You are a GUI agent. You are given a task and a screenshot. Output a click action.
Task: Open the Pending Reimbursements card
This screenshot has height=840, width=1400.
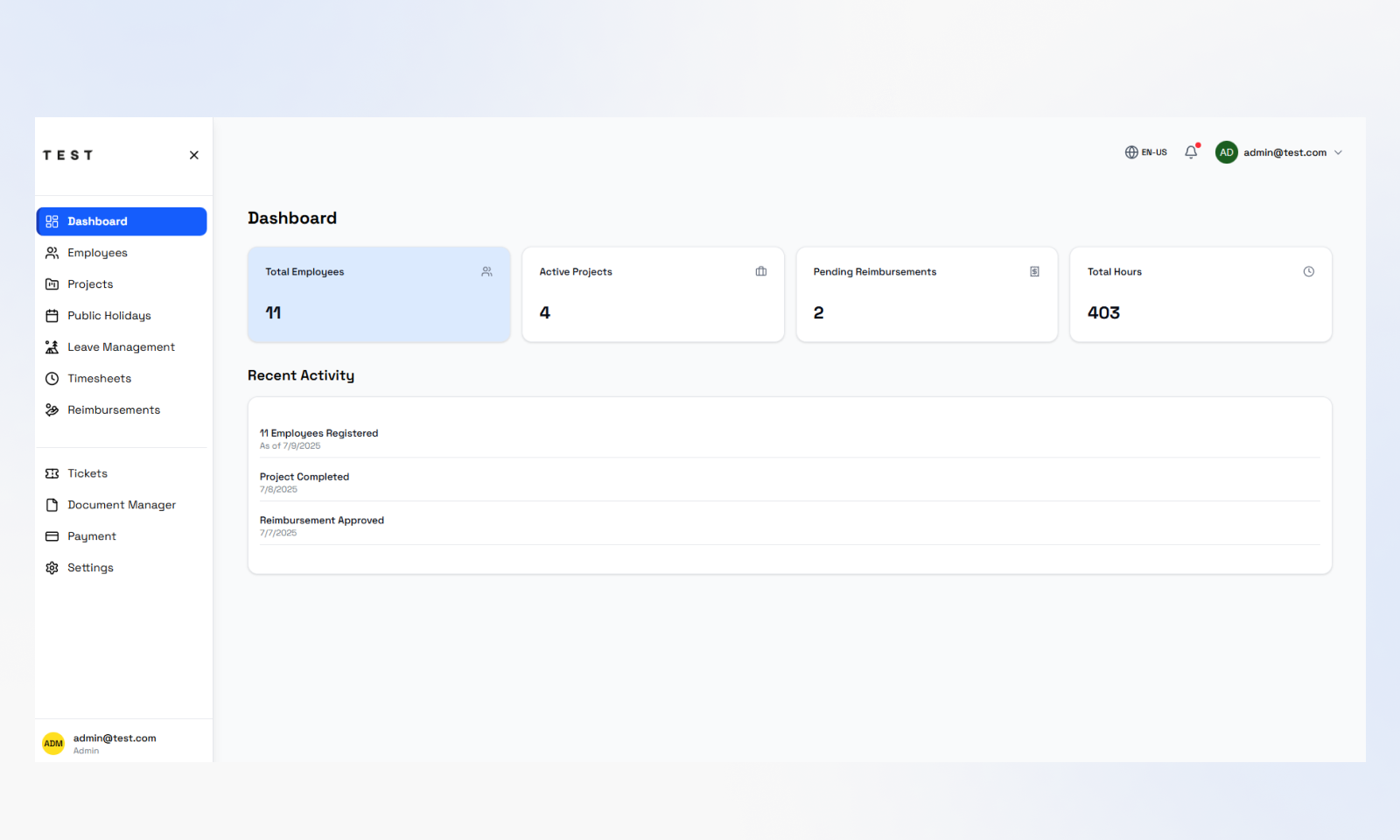point(927,294)
